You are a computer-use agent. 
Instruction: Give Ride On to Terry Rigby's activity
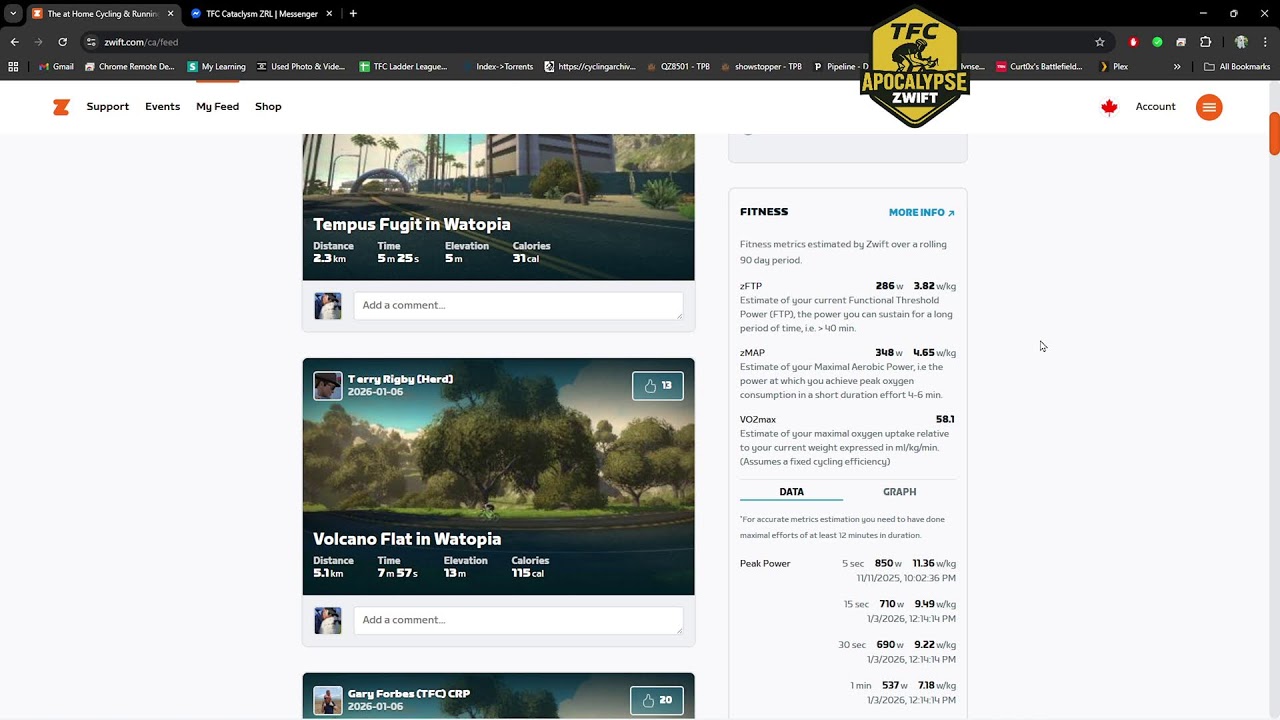[x=658, y=386]
